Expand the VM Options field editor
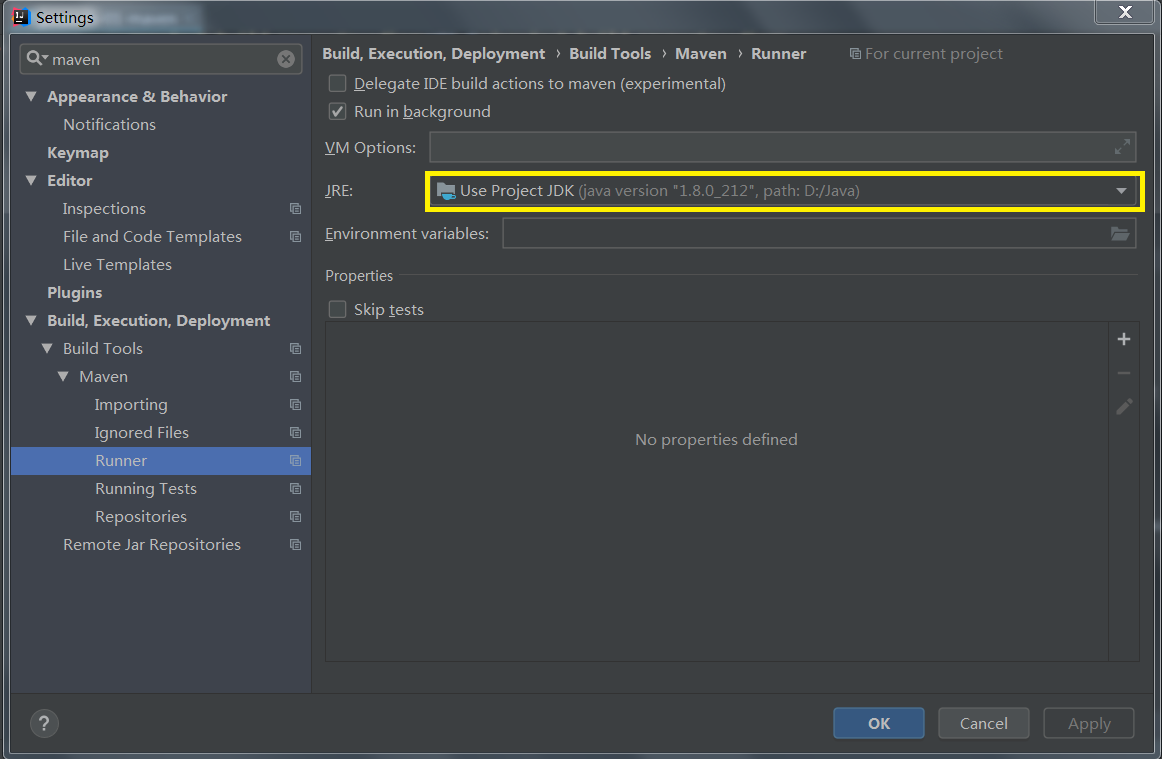The height and width of the screenshot is (759, 1162). tap(1122, 147)
